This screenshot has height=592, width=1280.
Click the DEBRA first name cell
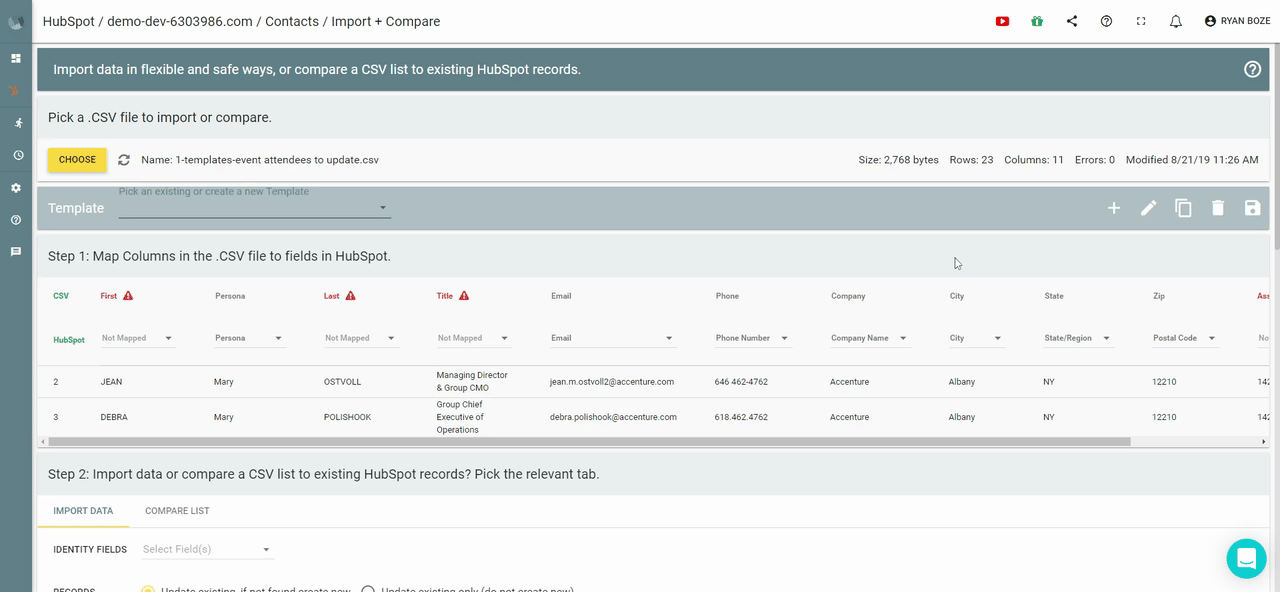[x=115, y=417]
